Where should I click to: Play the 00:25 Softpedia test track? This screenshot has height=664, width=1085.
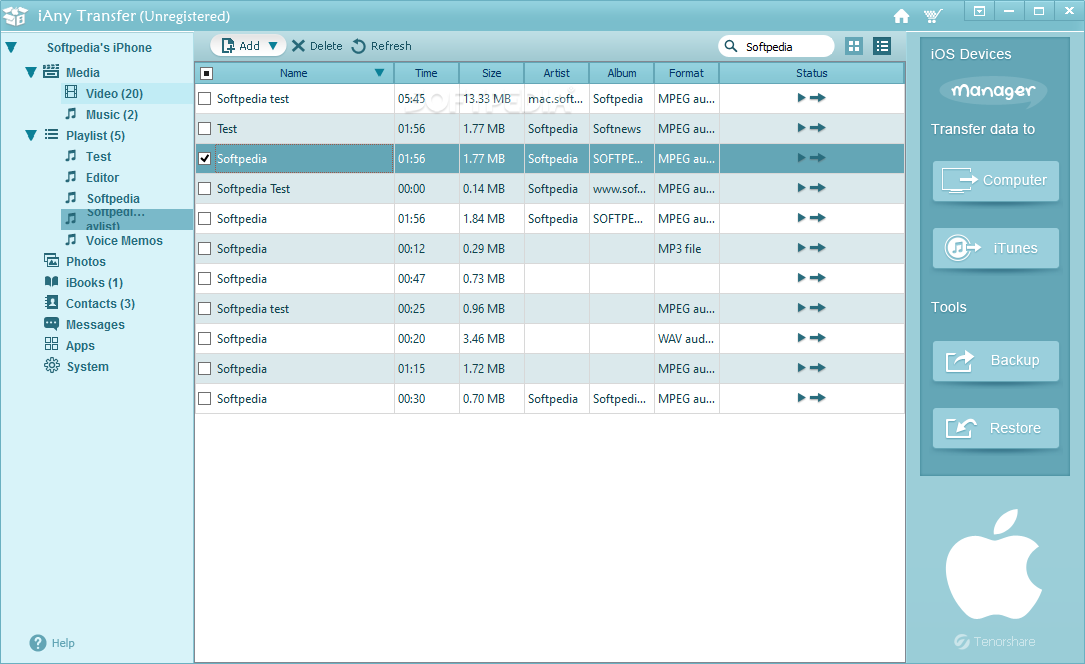click(x=801, y=308)
